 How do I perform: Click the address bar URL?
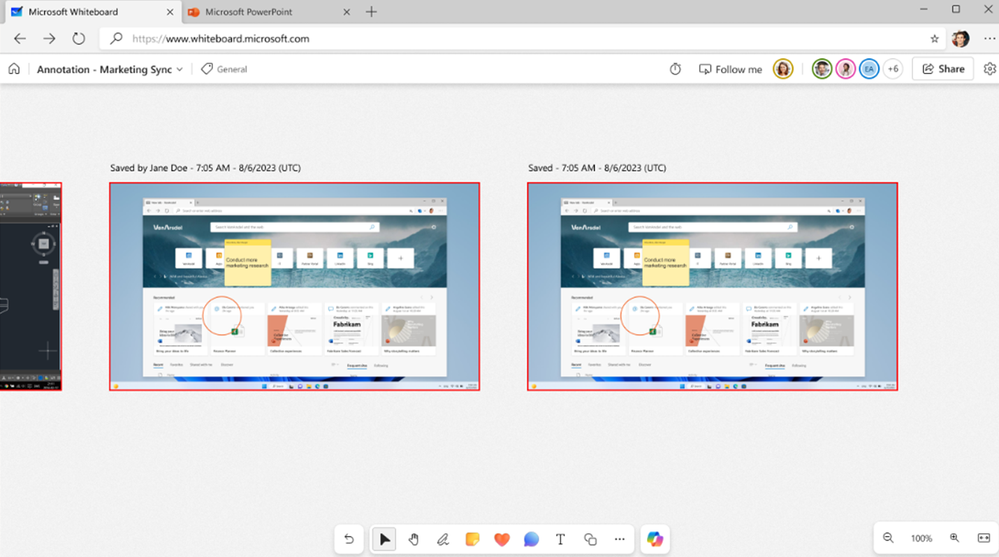pyautogui.click(x=220, y=39)
